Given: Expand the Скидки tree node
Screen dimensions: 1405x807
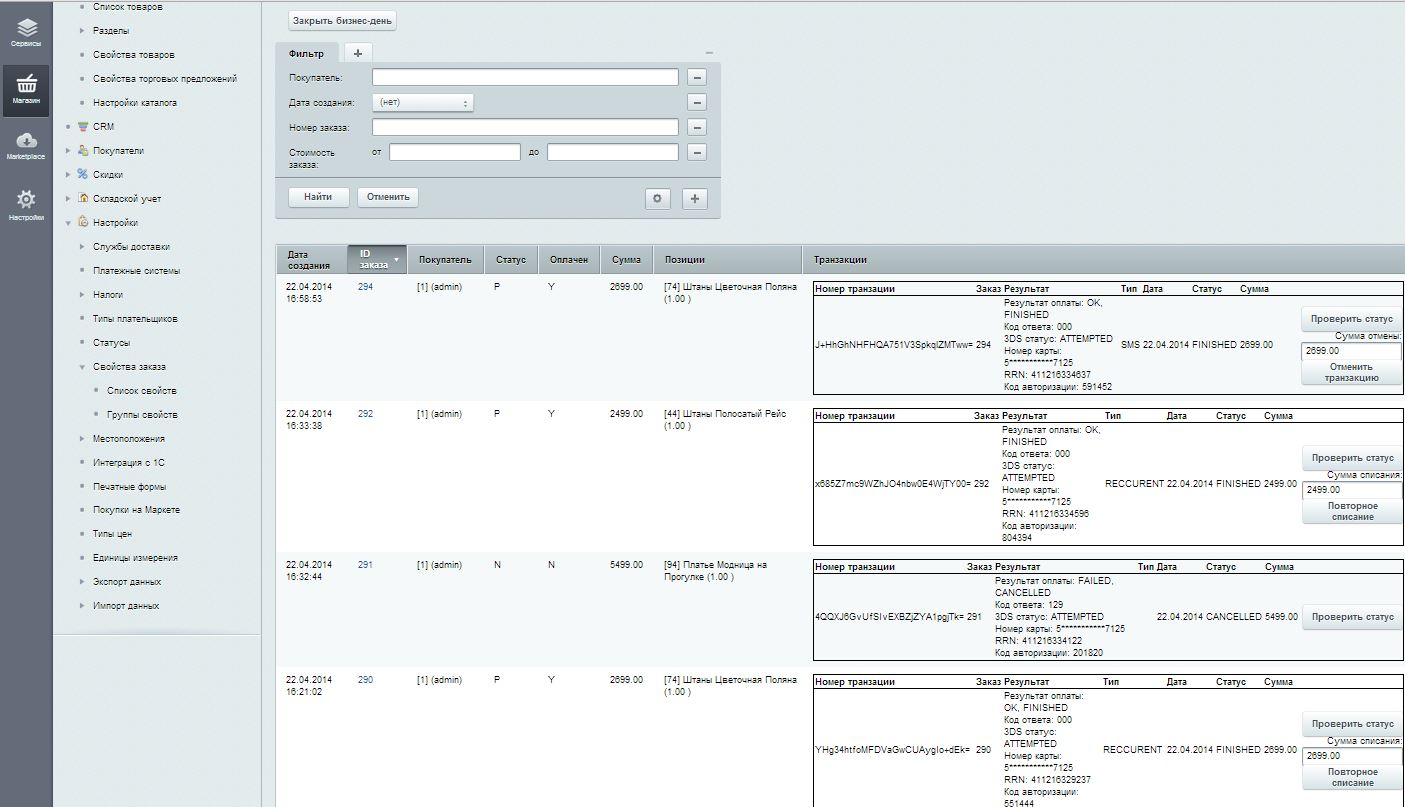Looking at the screenshot, I should (68, 175).
